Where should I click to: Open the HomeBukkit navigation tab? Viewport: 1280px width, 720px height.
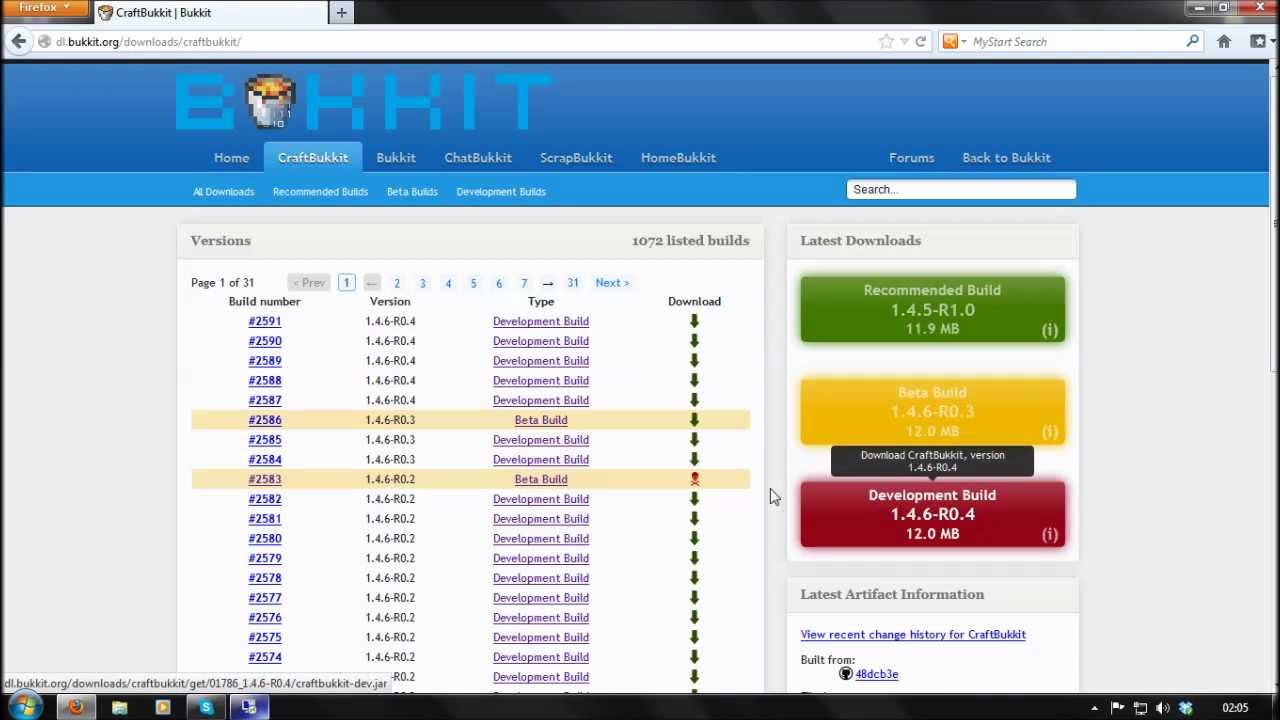[678, 157]
